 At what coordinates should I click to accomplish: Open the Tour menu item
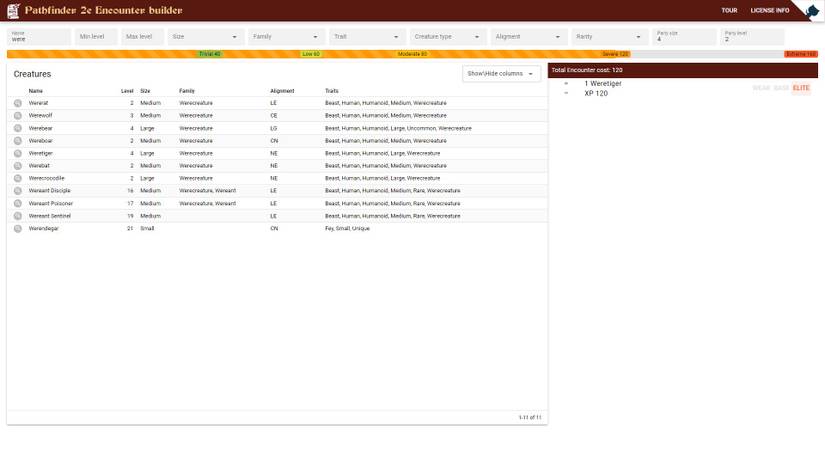pos(729,10)
